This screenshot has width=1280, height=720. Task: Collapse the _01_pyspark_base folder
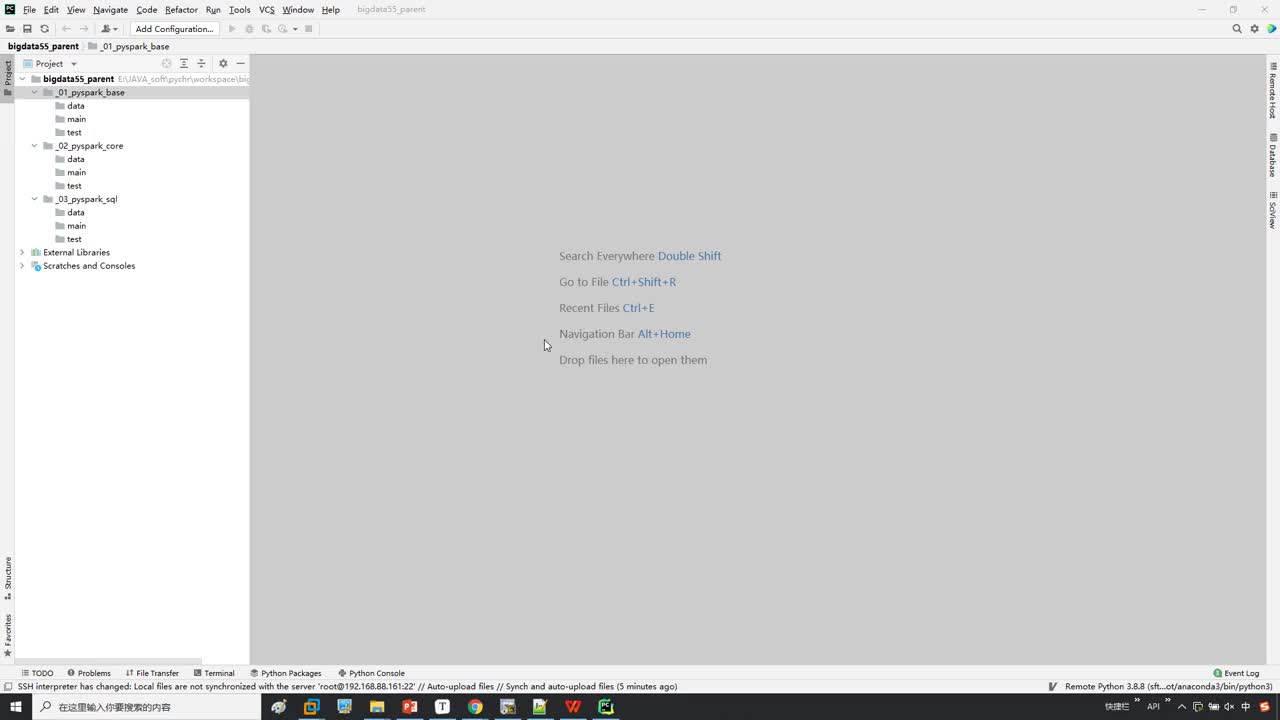tap(34, 92)
